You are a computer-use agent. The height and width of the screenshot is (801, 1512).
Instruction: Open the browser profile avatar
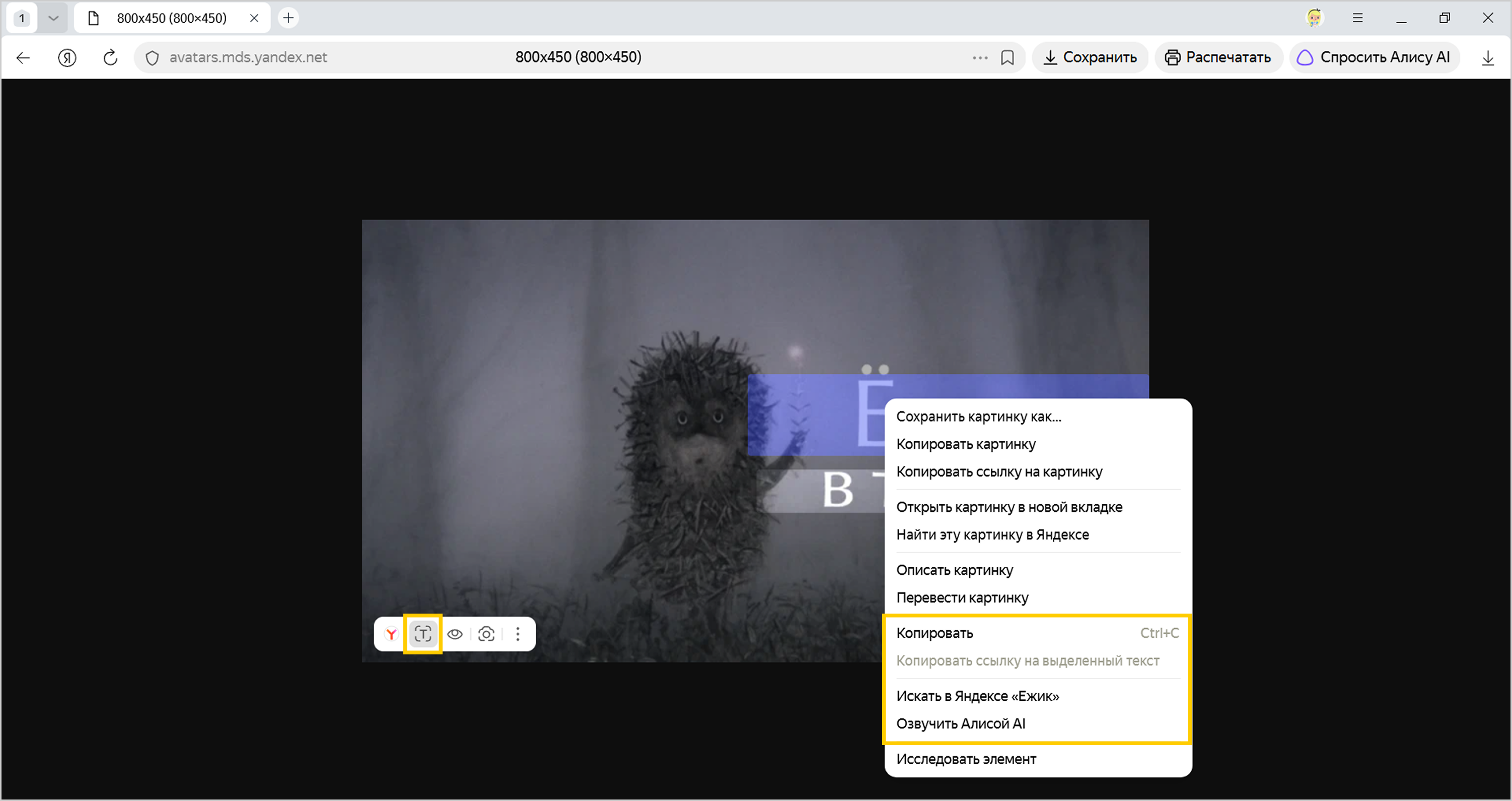(x=1314, y=18)
